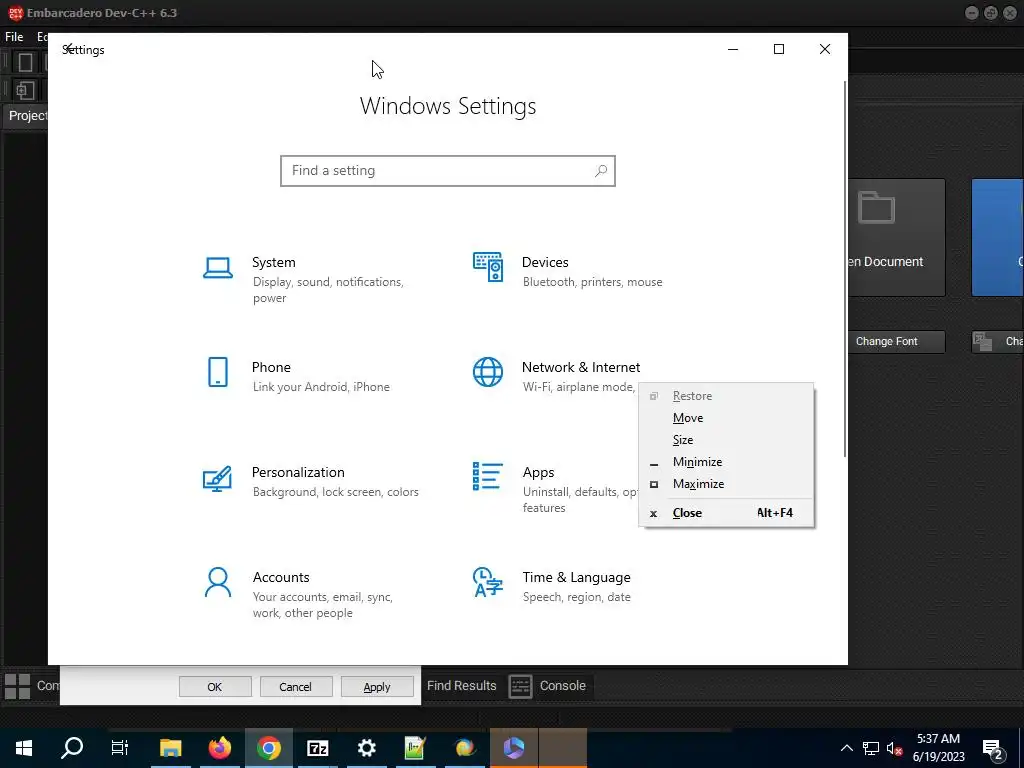Click the search magnifier in Find a setting
Screen dimensions: 1024x768
click(x=601, y=170)
